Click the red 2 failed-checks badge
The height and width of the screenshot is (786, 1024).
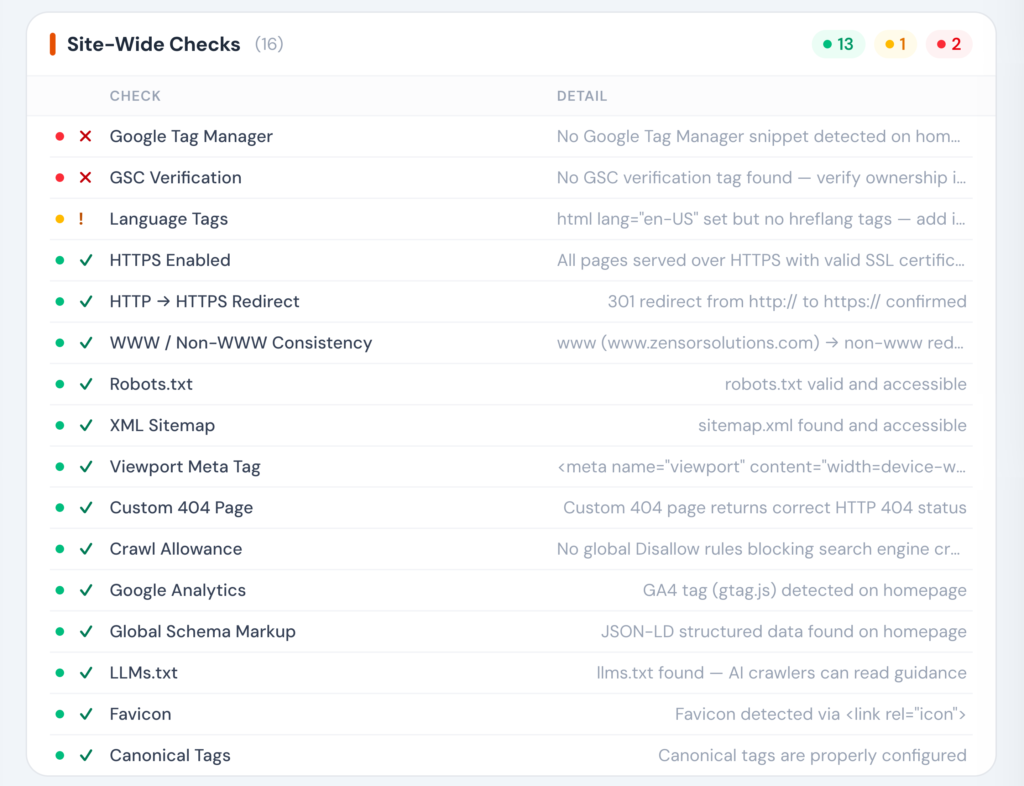point(948,44)
